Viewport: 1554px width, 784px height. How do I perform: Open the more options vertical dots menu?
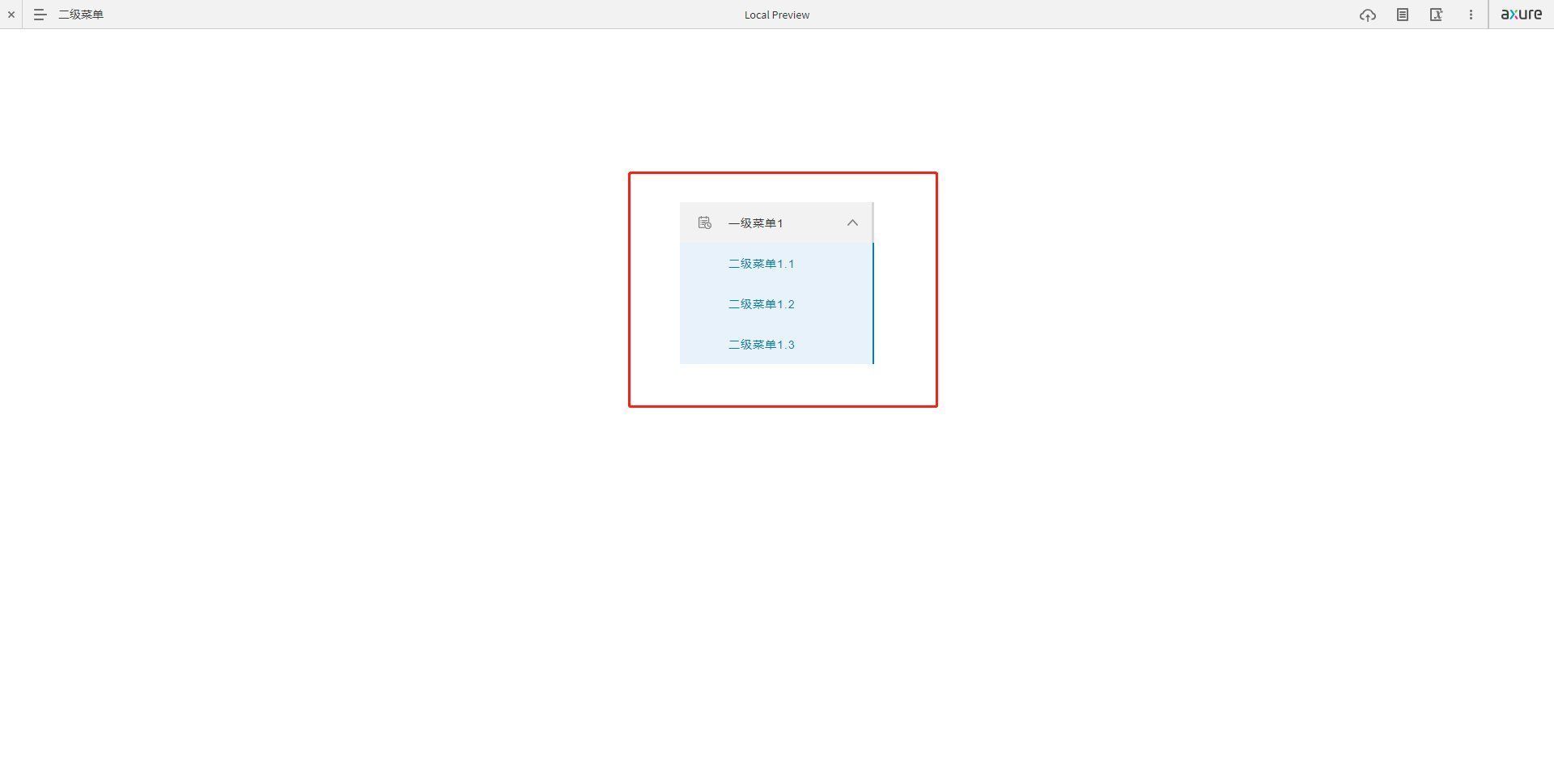1471,15
